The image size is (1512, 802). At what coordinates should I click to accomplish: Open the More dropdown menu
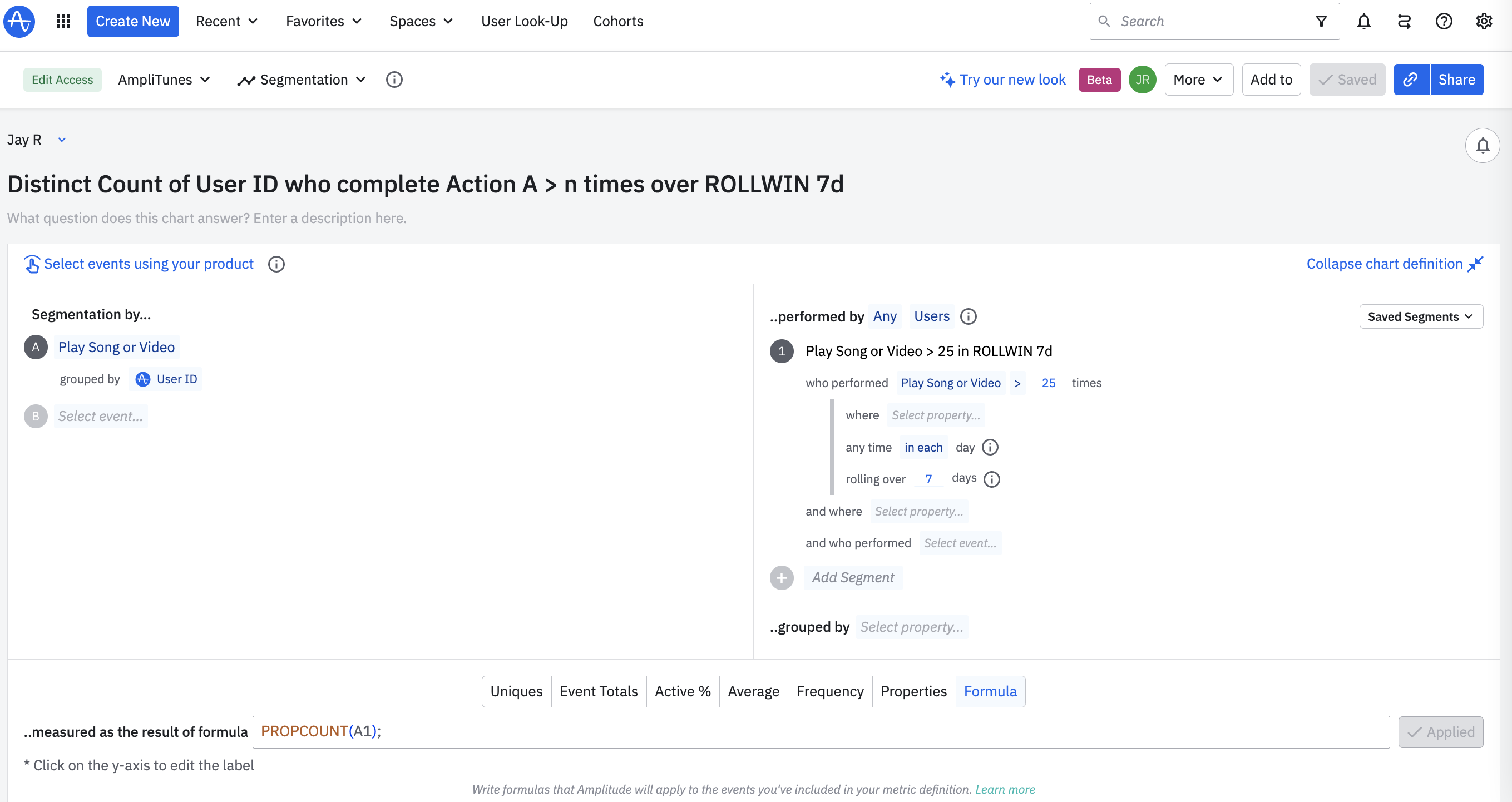click(1198, 79)
